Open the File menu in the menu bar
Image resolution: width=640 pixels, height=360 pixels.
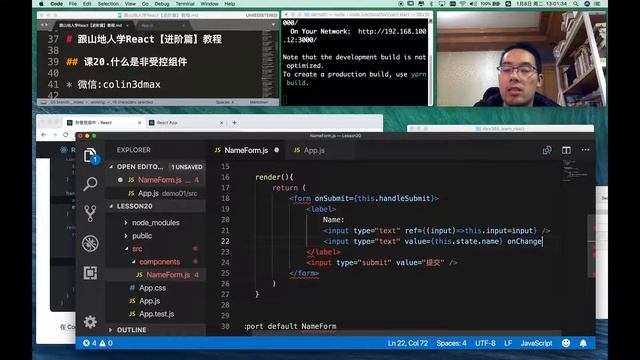pos(73,4)
